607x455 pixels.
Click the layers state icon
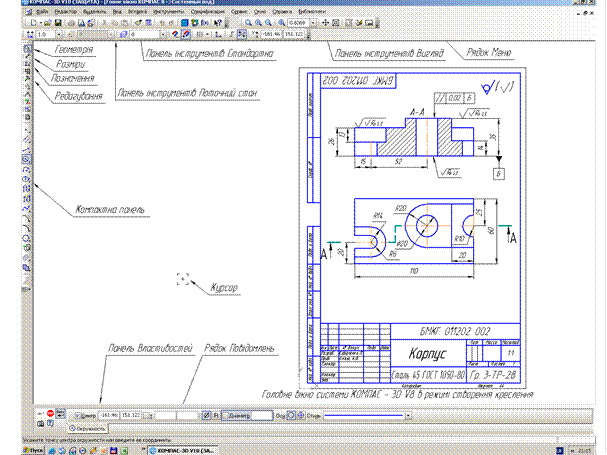123,34
